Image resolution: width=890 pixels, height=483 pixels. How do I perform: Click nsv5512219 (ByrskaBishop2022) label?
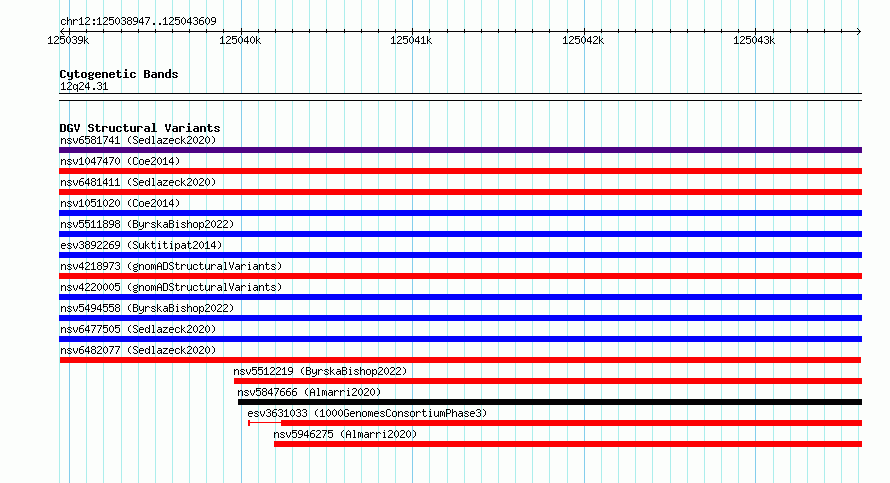pyautogui.click(x=320, y=371)
